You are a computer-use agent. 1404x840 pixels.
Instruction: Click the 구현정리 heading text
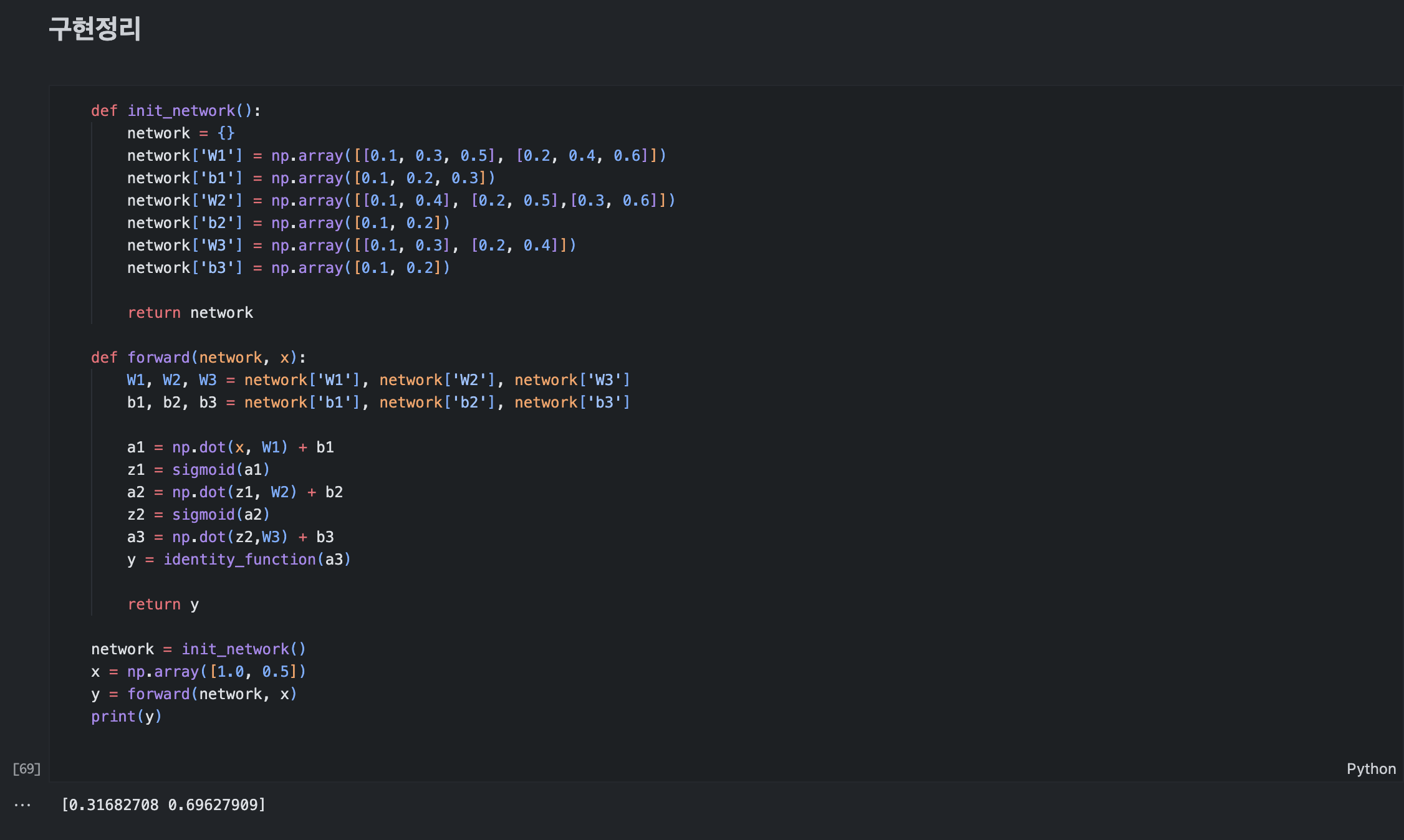click(x=95, y=29)
